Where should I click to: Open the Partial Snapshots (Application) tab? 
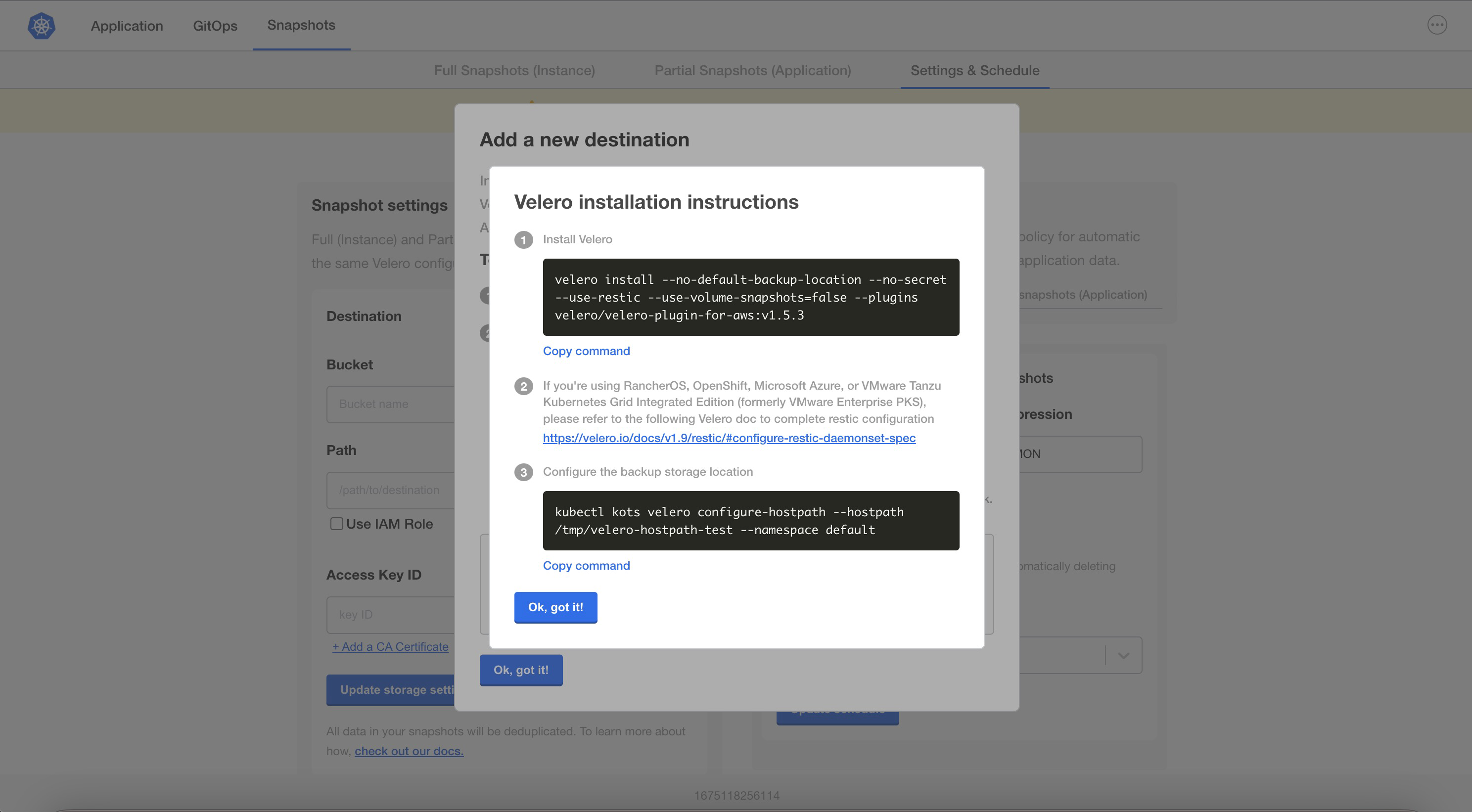753,70
